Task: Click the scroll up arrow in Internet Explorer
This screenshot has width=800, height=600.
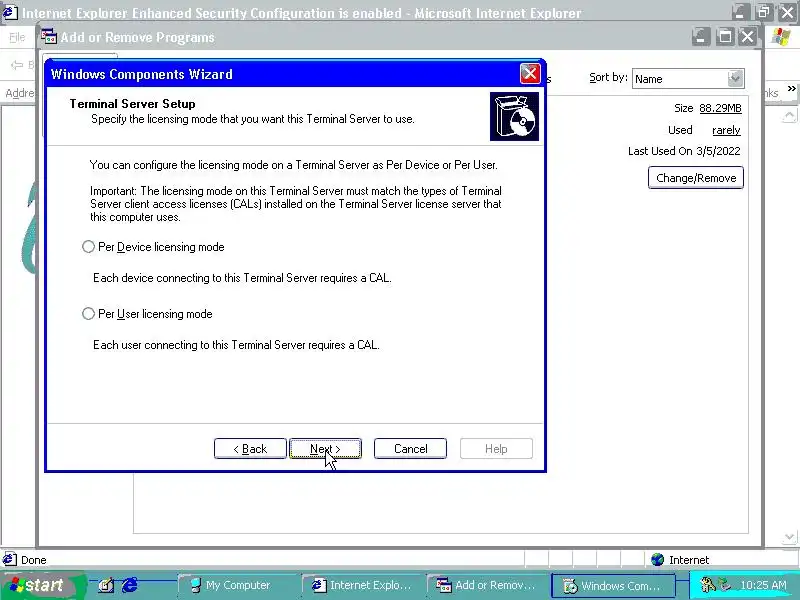Action: [789, 116]
